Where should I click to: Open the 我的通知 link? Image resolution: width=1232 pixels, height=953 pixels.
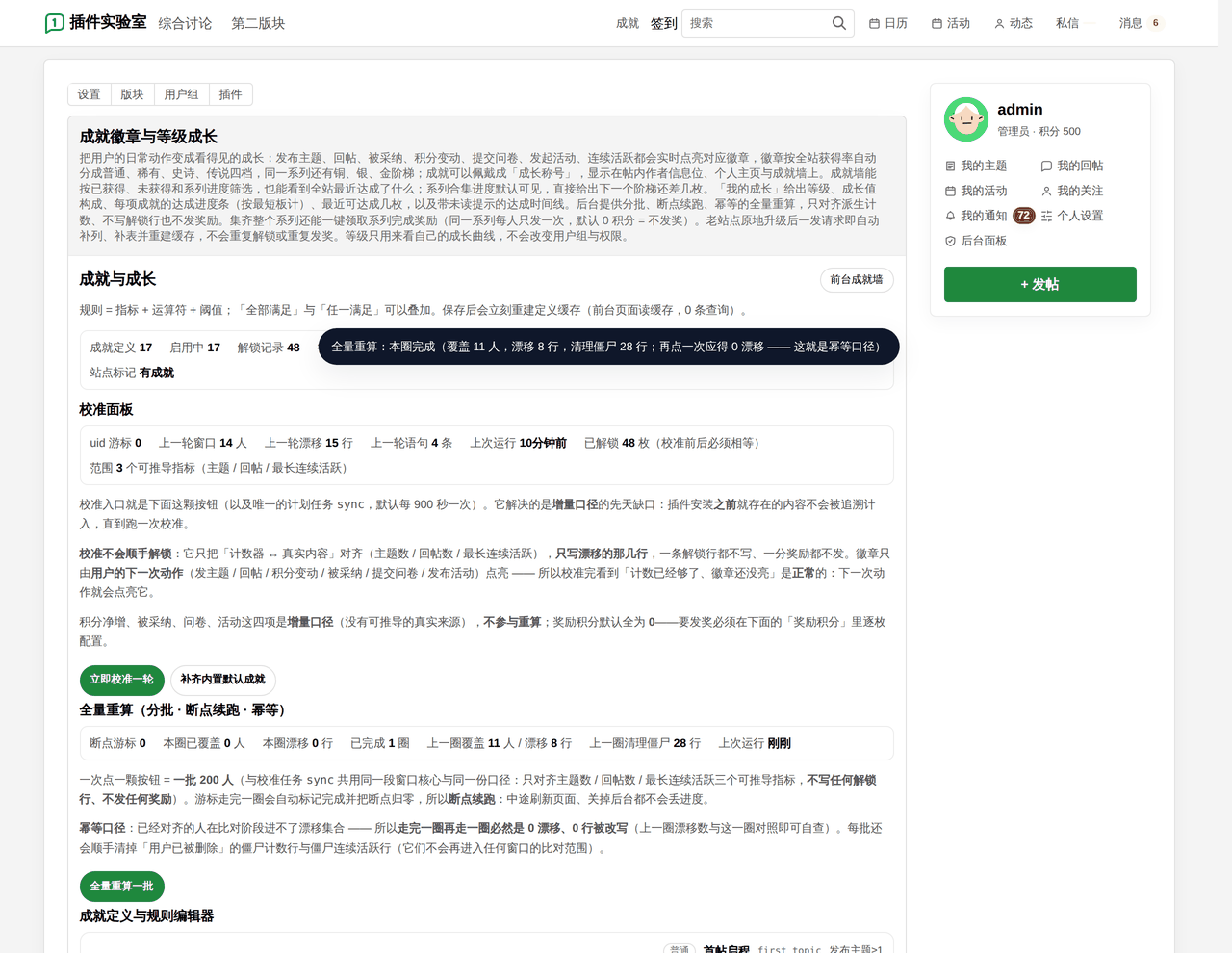pyautogui.click(x=984, y=217)
